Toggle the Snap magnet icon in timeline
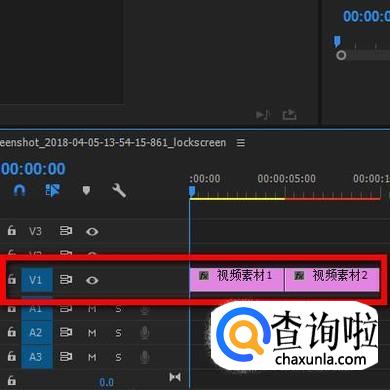Viewport: 390px width, 390px height. coord(19,191)
